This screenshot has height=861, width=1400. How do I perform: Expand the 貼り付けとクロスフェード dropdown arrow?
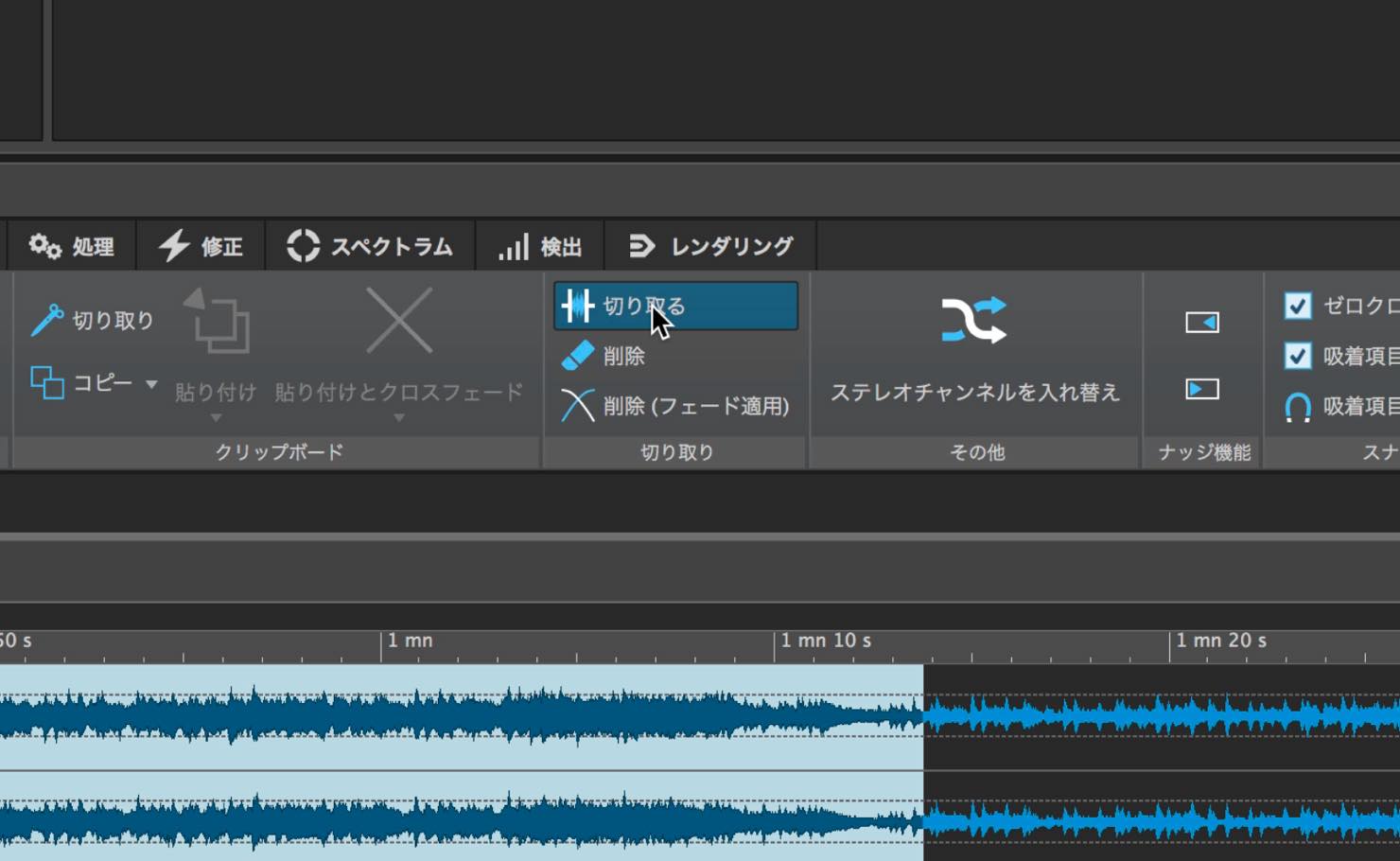399,417
